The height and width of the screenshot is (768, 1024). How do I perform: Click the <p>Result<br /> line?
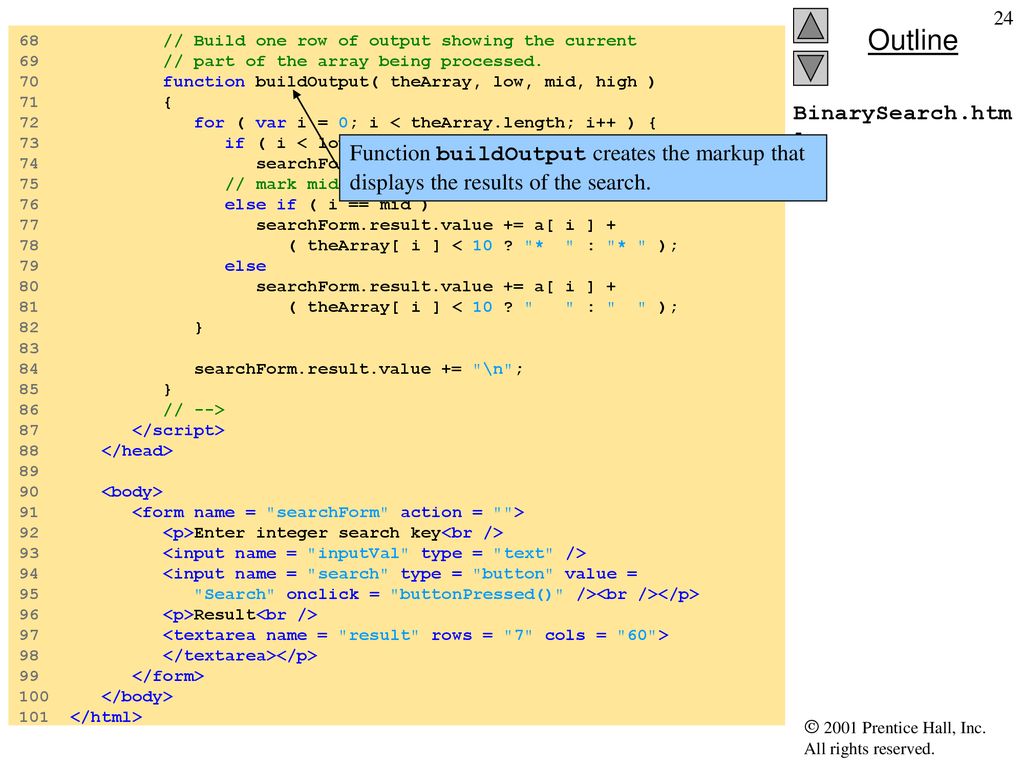240,615
